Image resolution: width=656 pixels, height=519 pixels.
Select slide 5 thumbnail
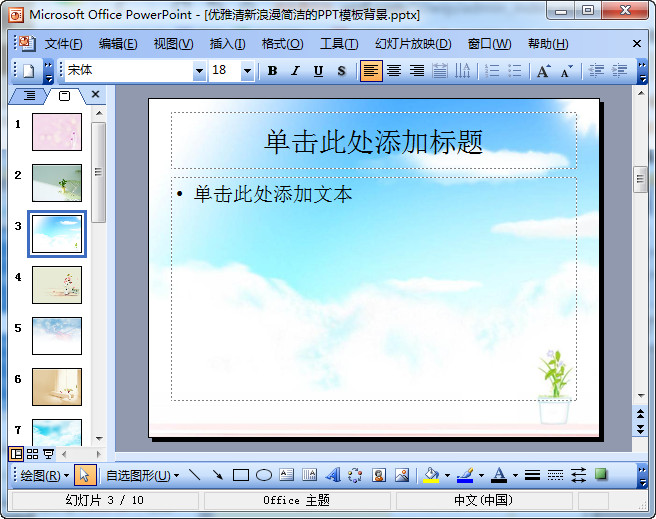pos(57,336)
